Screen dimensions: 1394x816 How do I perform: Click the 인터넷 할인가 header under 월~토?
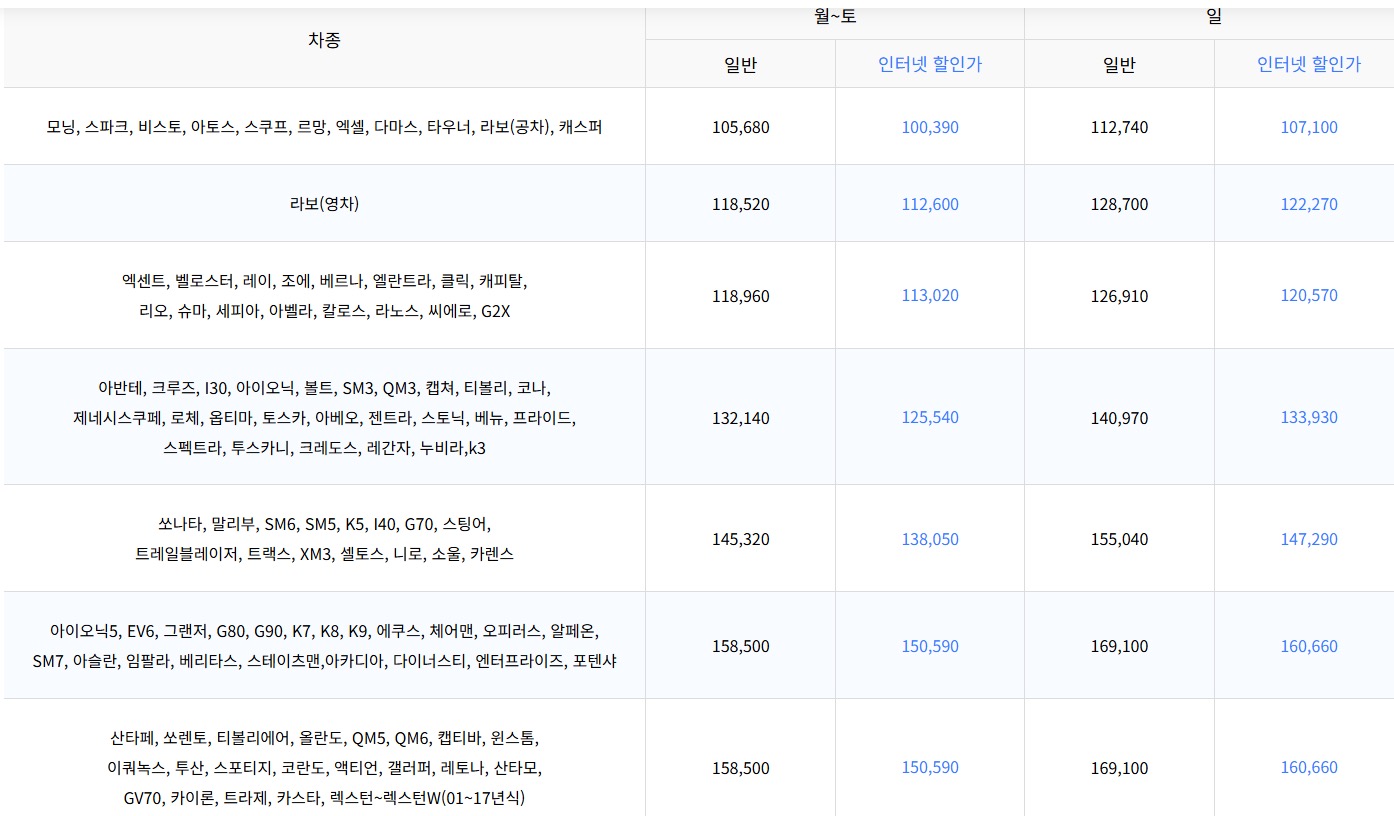tap(930, 64)
